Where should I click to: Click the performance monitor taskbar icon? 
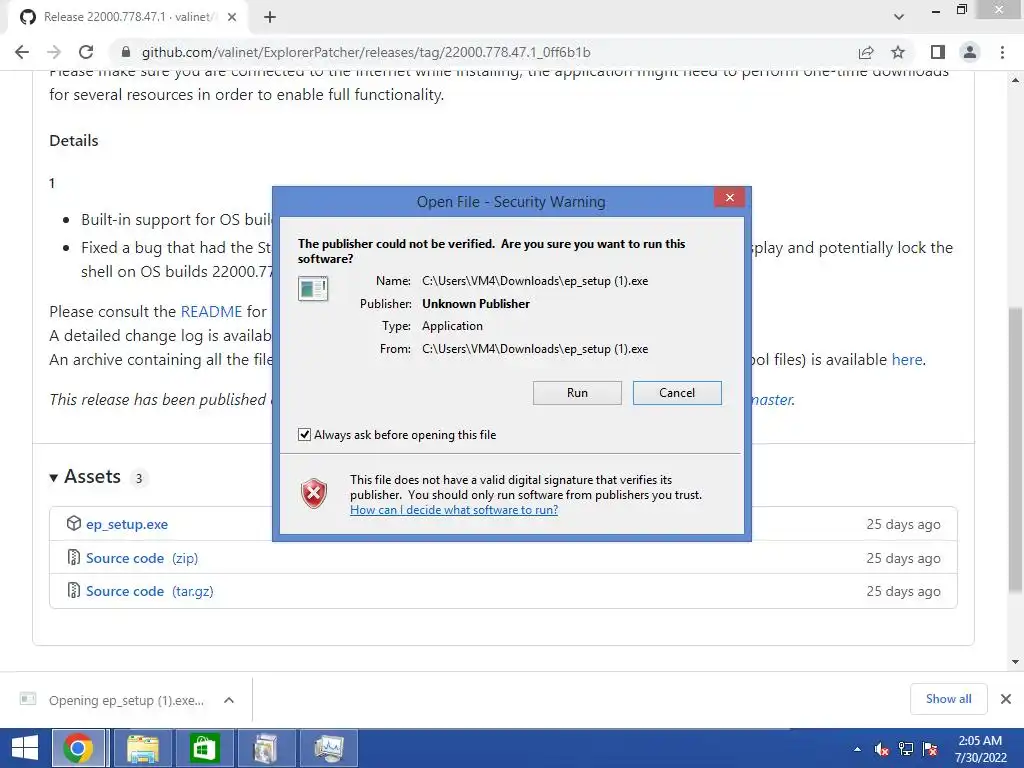[329, 748]
